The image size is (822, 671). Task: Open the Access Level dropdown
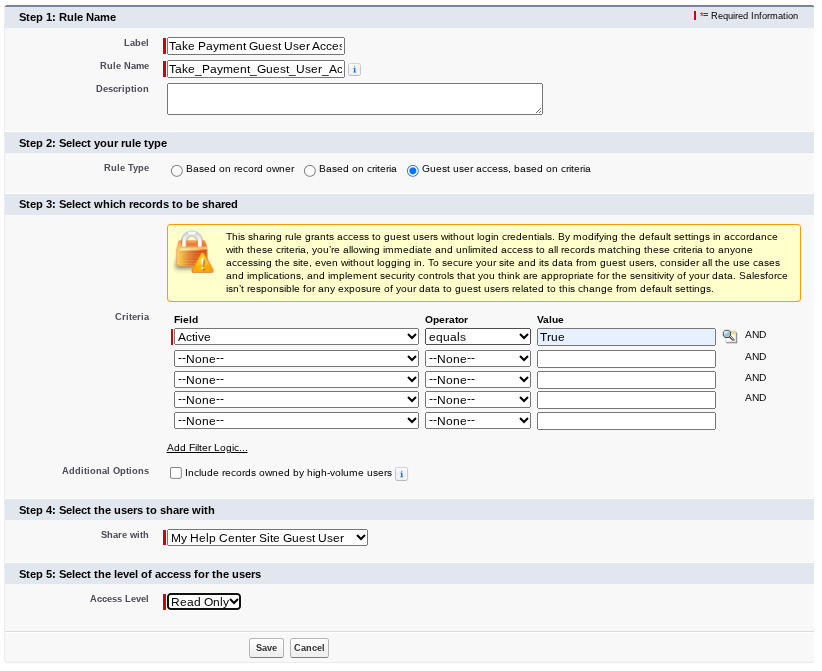(204, 602)
